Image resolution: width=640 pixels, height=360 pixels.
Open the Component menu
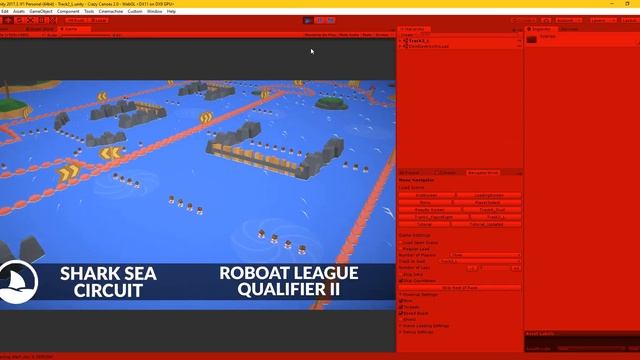(68, 11)
